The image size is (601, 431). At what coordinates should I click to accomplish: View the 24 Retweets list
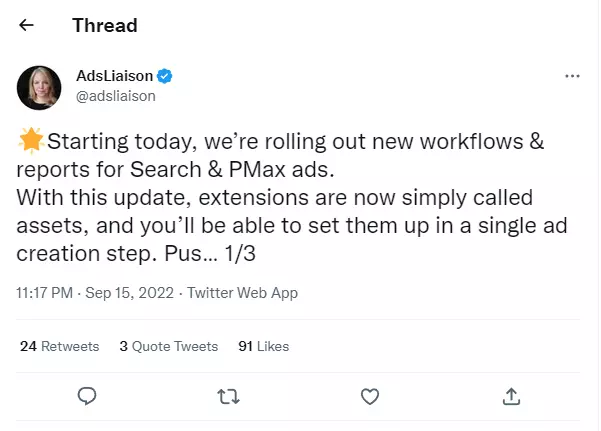pyautogui.click(x=59, y=346)
